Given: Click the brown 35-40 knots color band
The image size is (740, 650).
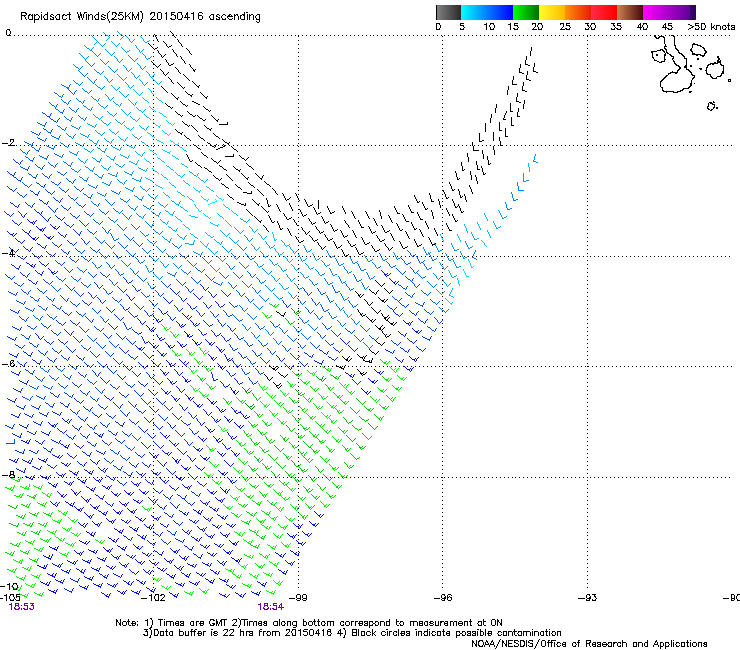Looking at the screenshot, I should pos(630,12).
